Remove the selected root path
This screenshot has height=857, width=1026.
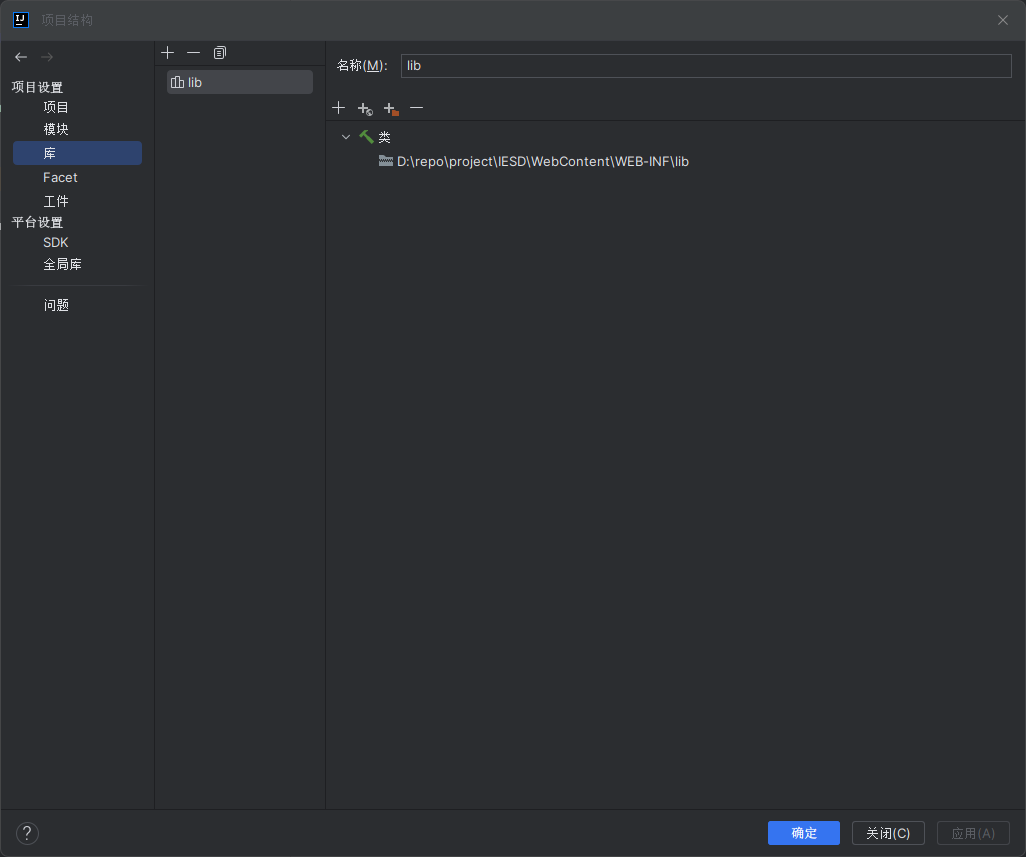(x=416, y=107)
